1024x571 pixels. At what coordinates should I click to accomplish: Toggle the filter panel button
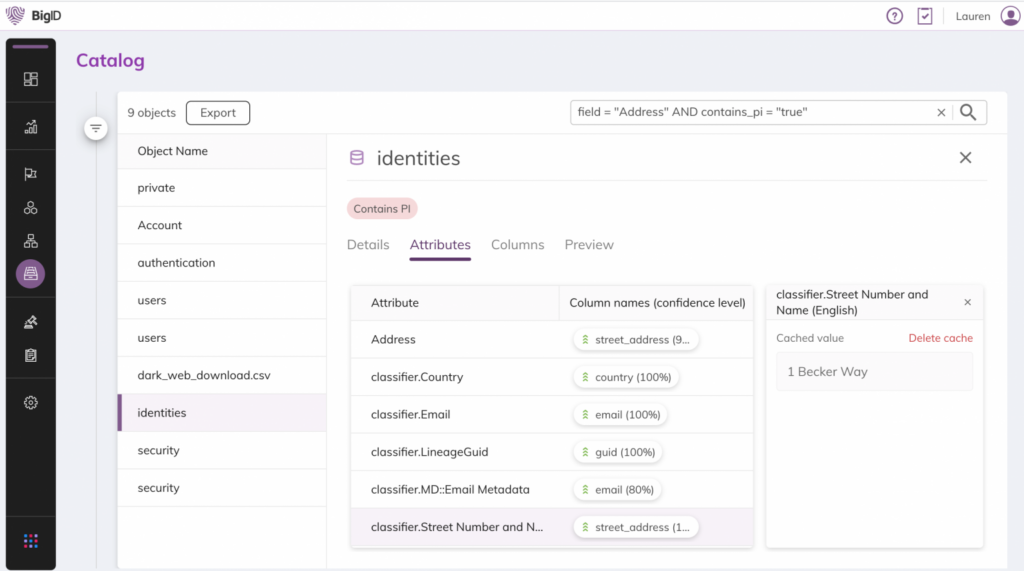[95, 129]
